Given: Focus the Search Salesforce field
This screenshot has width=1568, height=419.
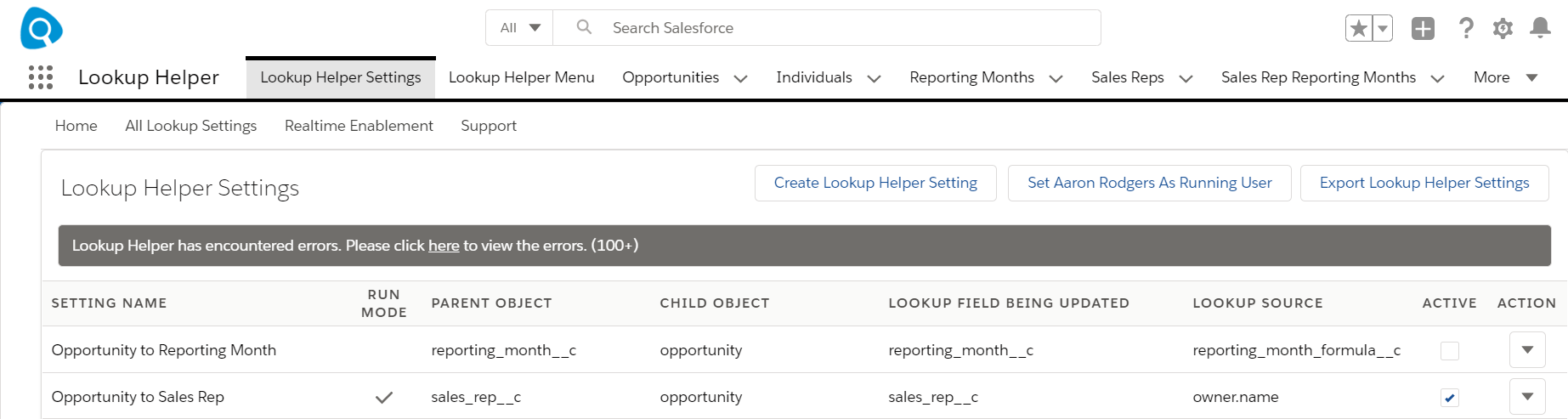Looking at the screenshot, I should [x=827, y=28].
